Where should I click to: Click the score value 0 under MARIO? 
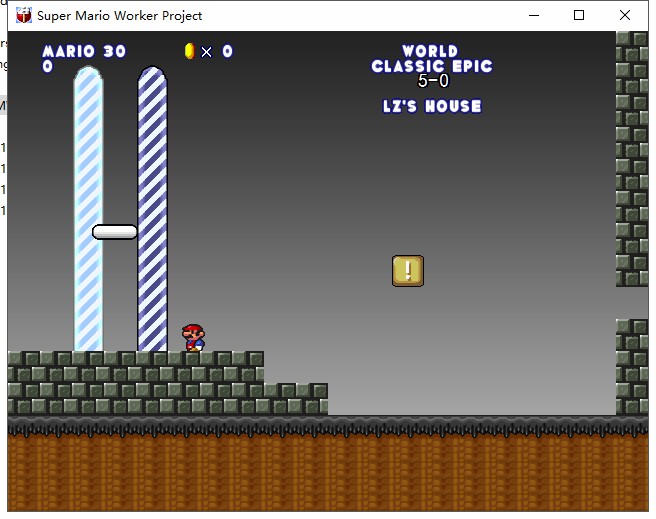(x=47, y=66)
